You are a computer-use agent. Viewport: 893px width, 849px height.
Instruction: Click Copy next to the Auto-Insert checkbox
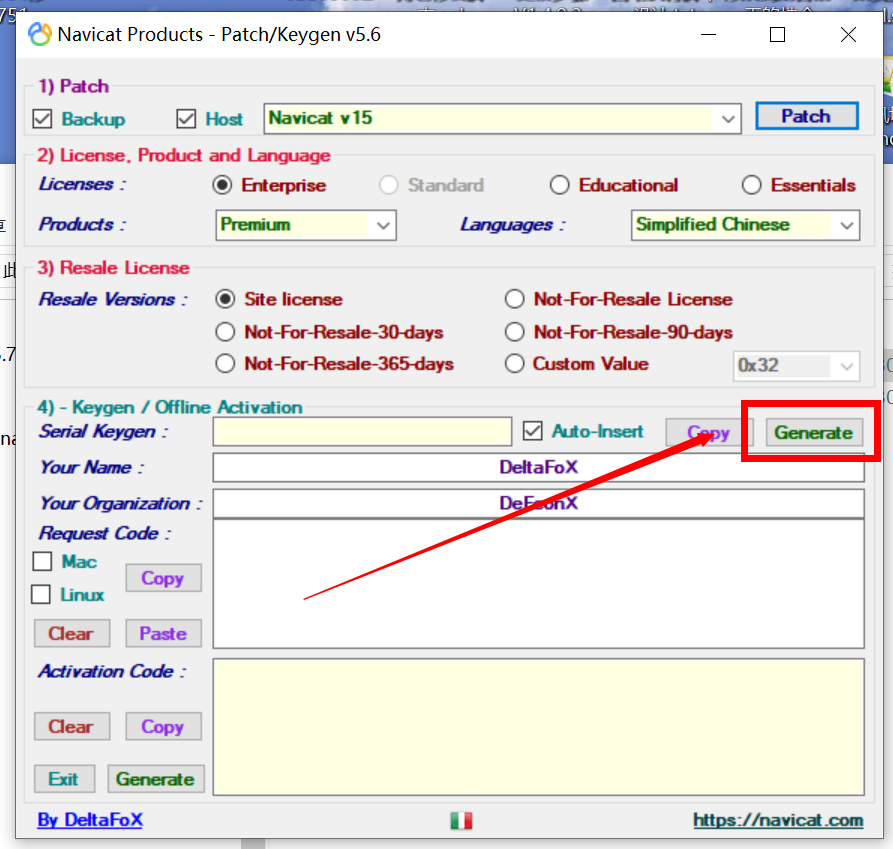tap(710, 433)
